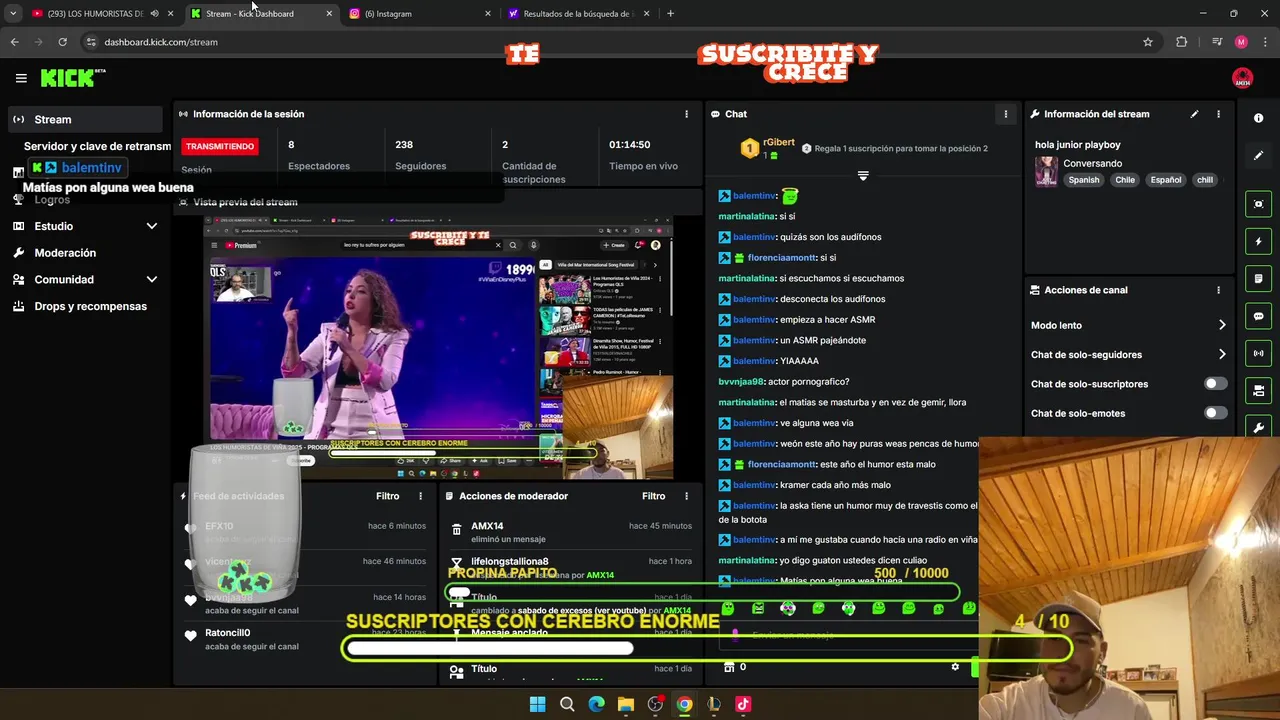Screen dimensions: 1280x720
Task: Open the profile avatar in Kick header
Action: point(1242,78)
